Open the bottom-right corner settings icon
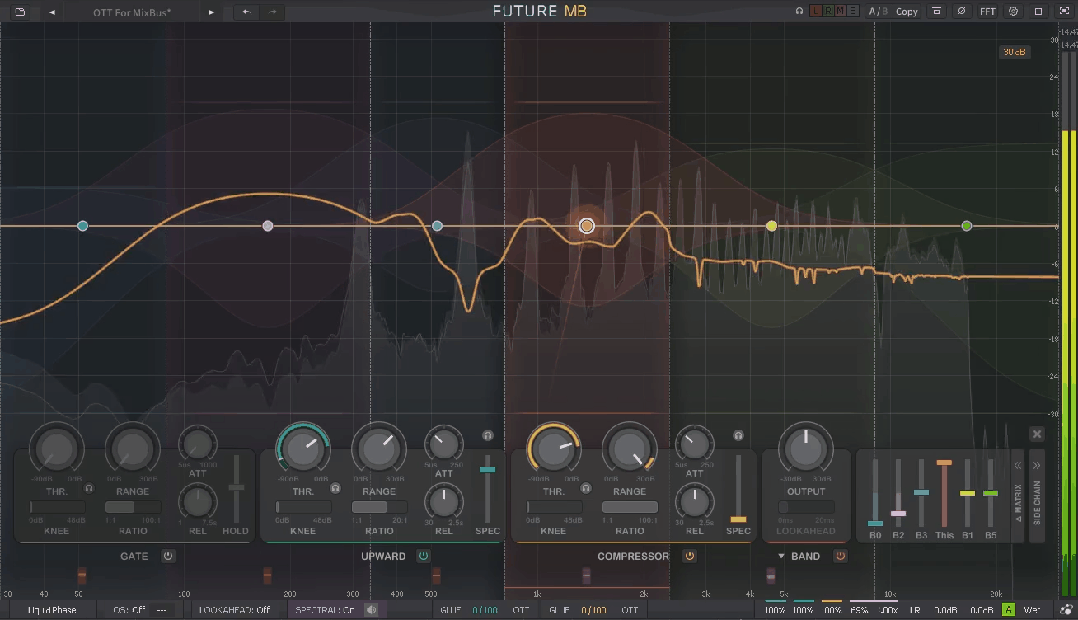Image resolution: width=1078 pixels, height=620 pixels. pos(1066,610)
